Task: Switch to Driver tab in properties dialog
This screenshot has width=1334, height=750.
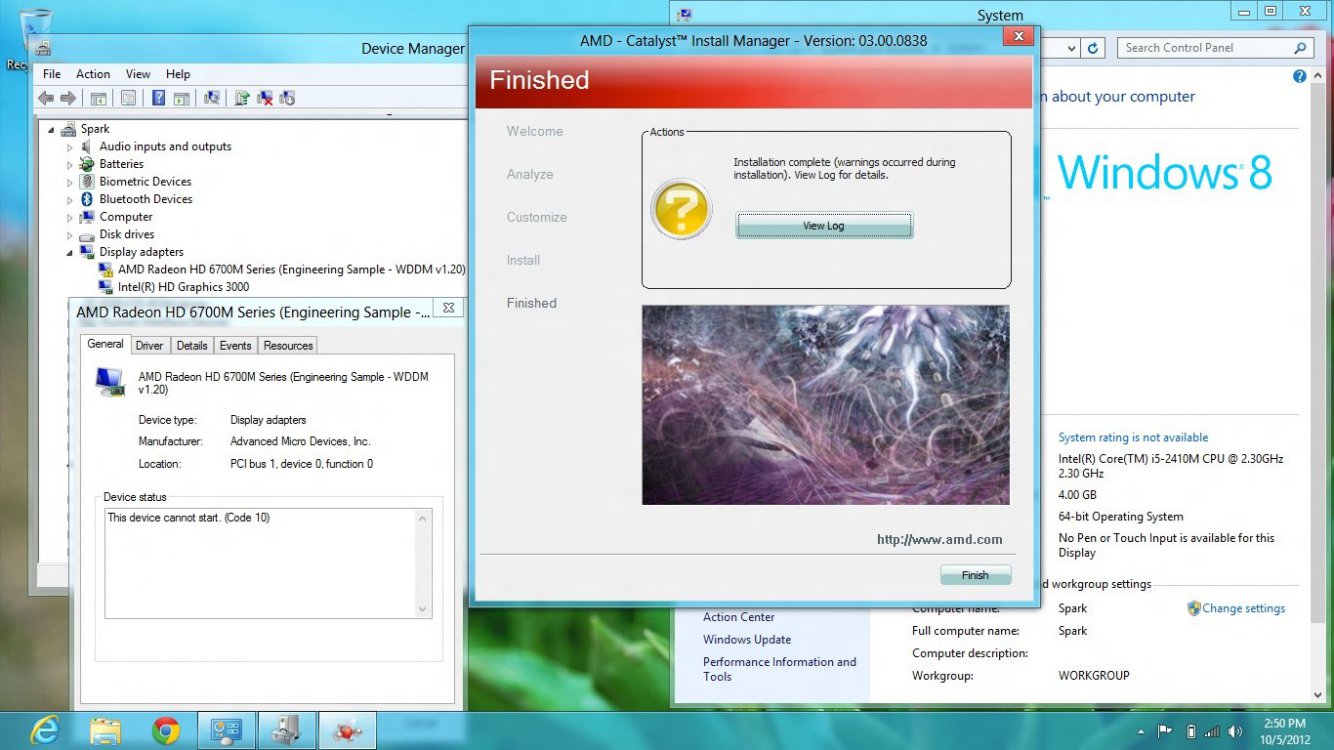Action: point(149,346)
